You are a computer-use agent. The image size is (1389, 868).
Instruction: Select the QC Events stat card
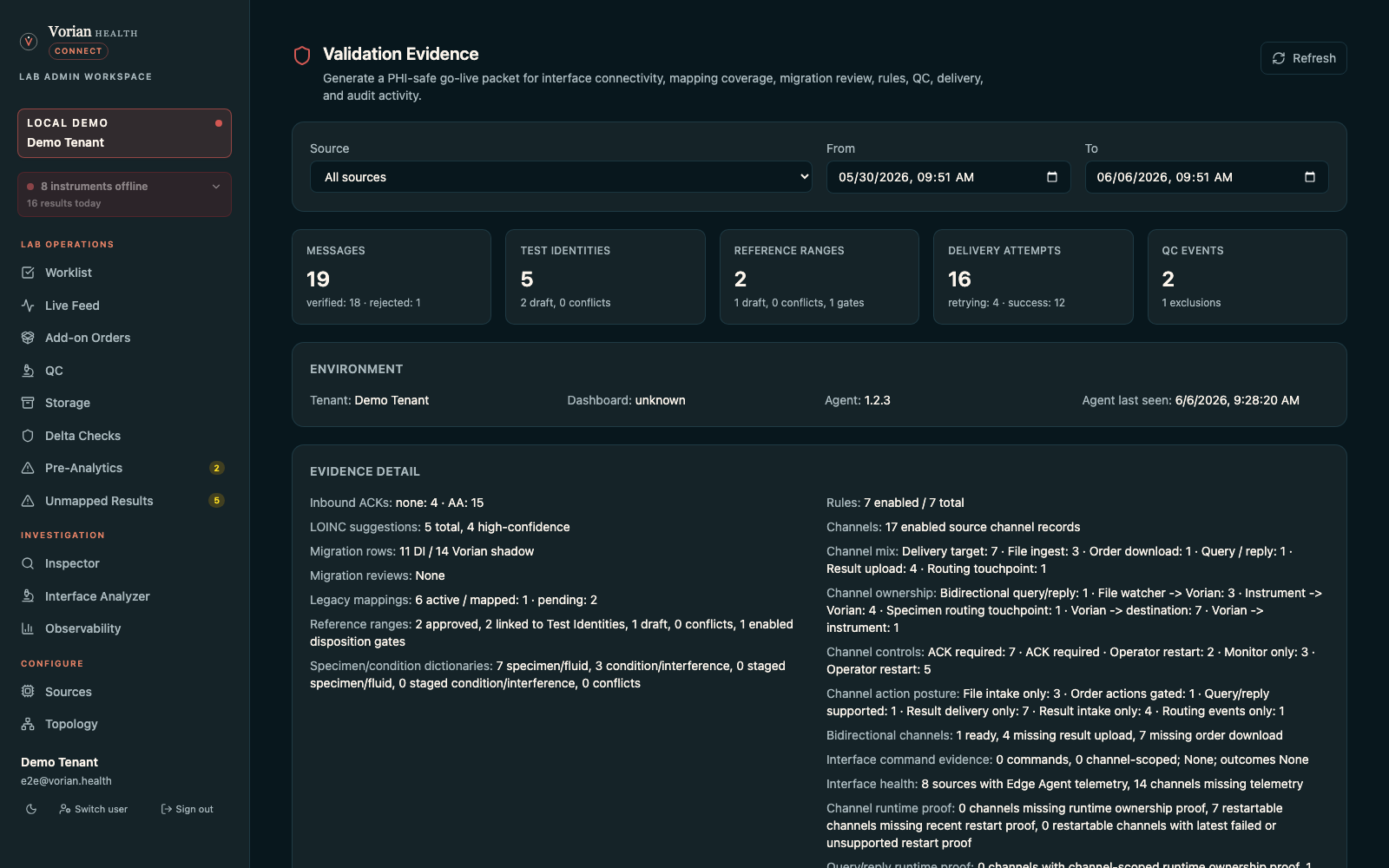tap(1247, 277)
